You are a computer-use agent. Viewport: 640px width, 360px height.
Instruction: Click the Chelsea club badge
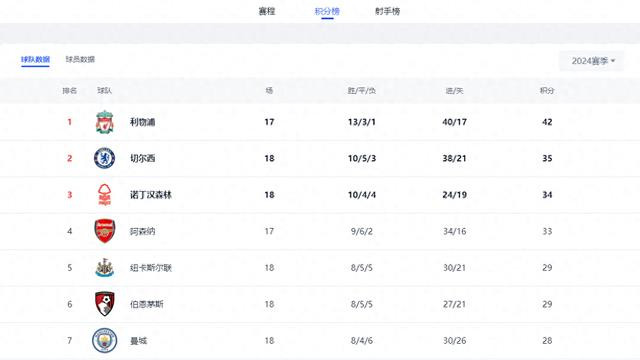104,158
